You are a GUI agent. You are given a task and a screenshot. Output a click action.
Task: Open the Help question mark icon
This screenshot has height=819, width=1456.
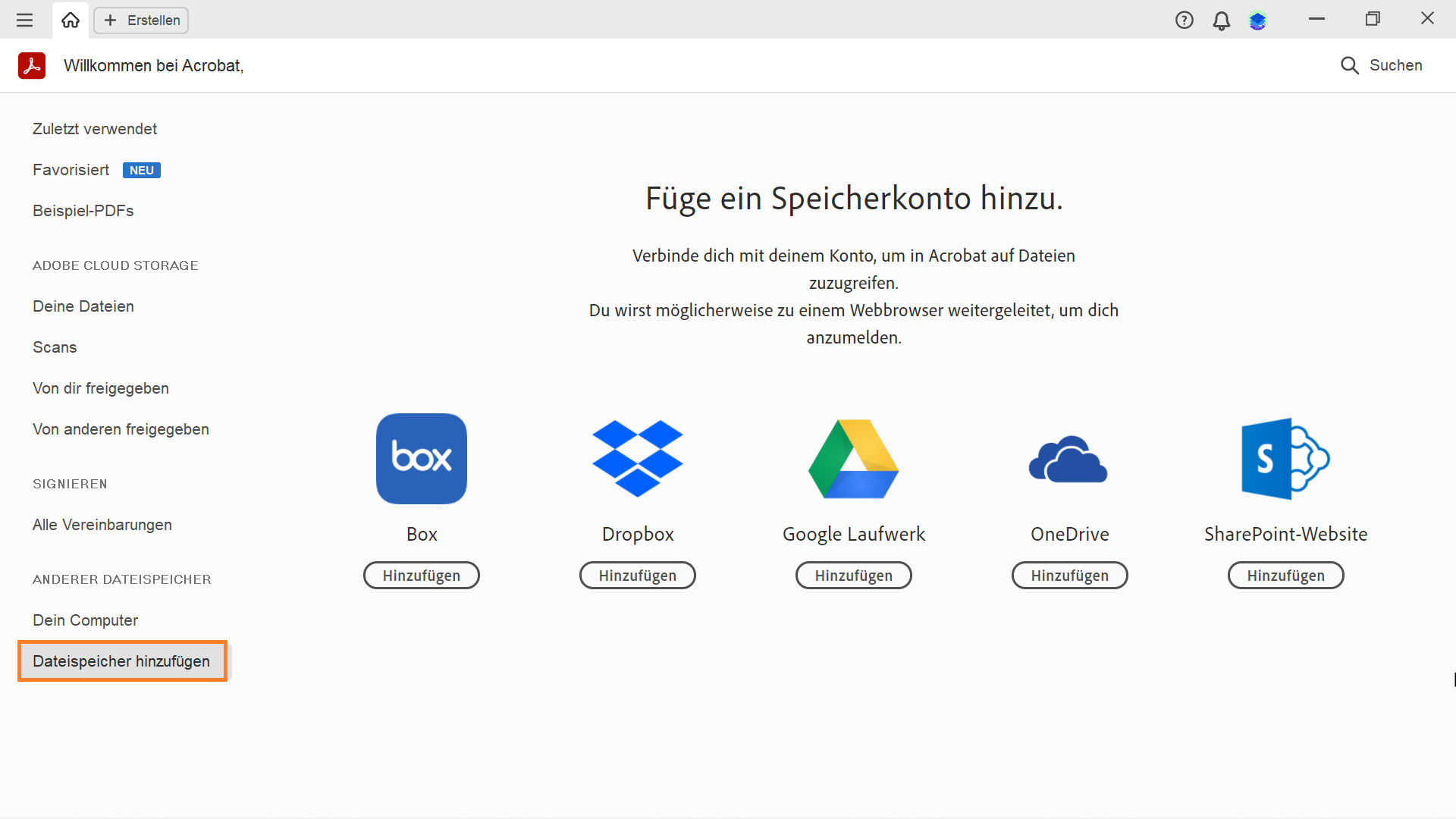pyautogui.click(x=1184, y=20)
